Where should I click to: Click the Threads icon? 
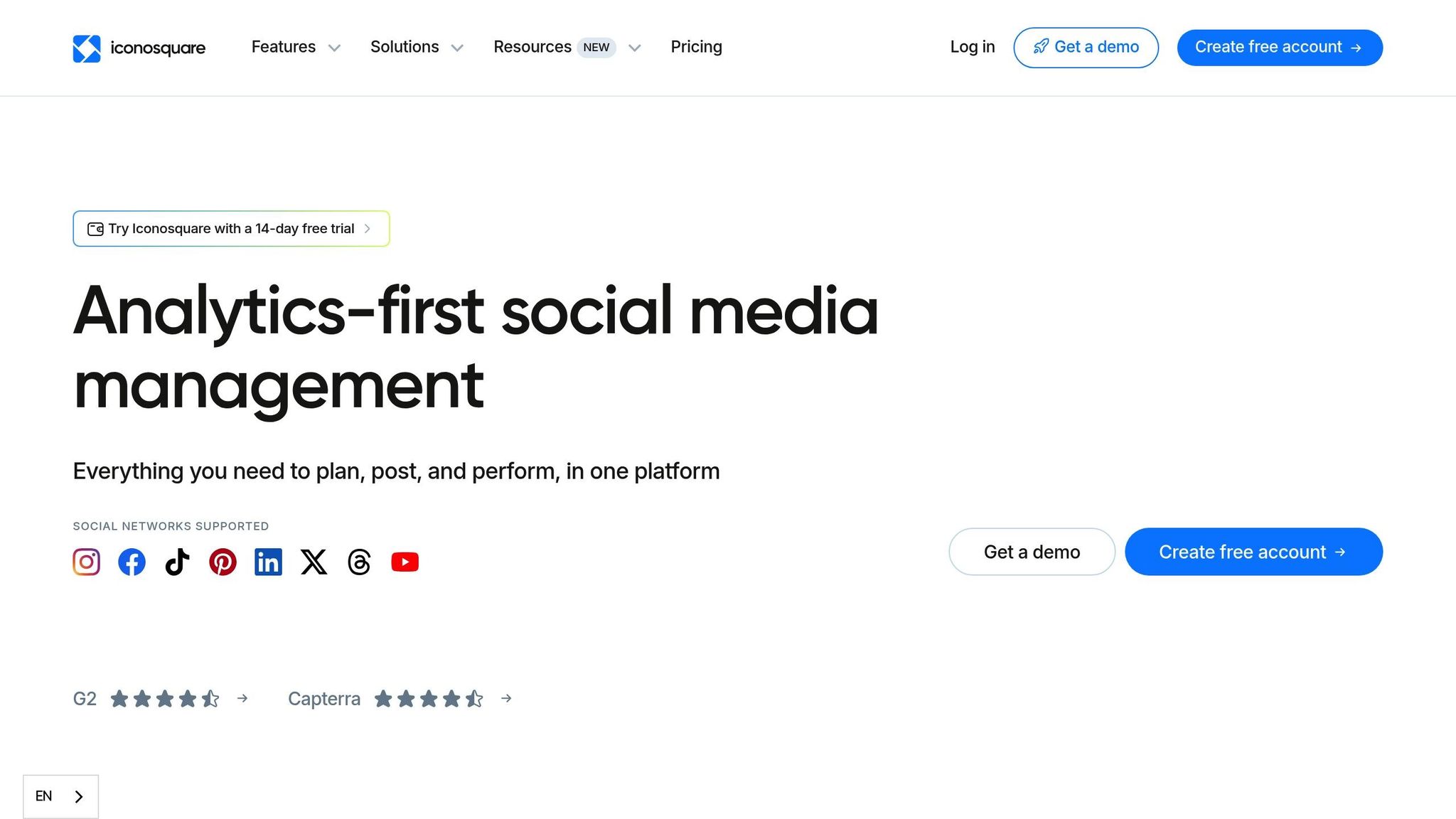coord(359,562)
